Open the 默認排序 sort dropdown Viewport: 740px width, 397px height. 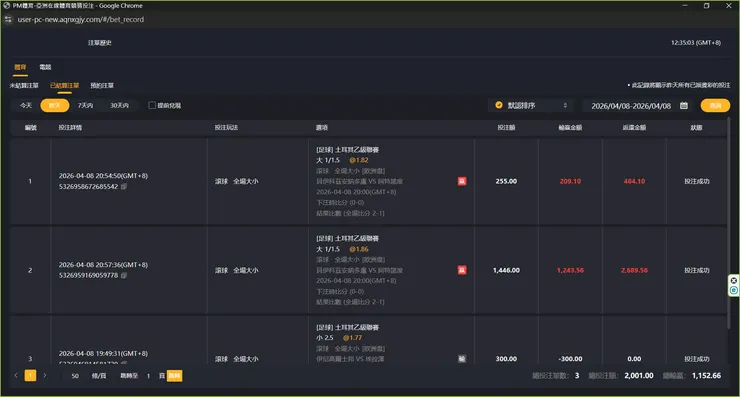531,105
